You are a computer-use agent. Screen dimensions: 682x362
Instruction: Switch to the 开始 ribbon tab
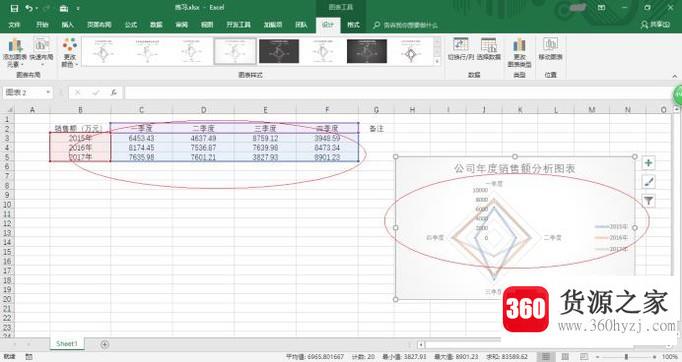pos(42,25)
